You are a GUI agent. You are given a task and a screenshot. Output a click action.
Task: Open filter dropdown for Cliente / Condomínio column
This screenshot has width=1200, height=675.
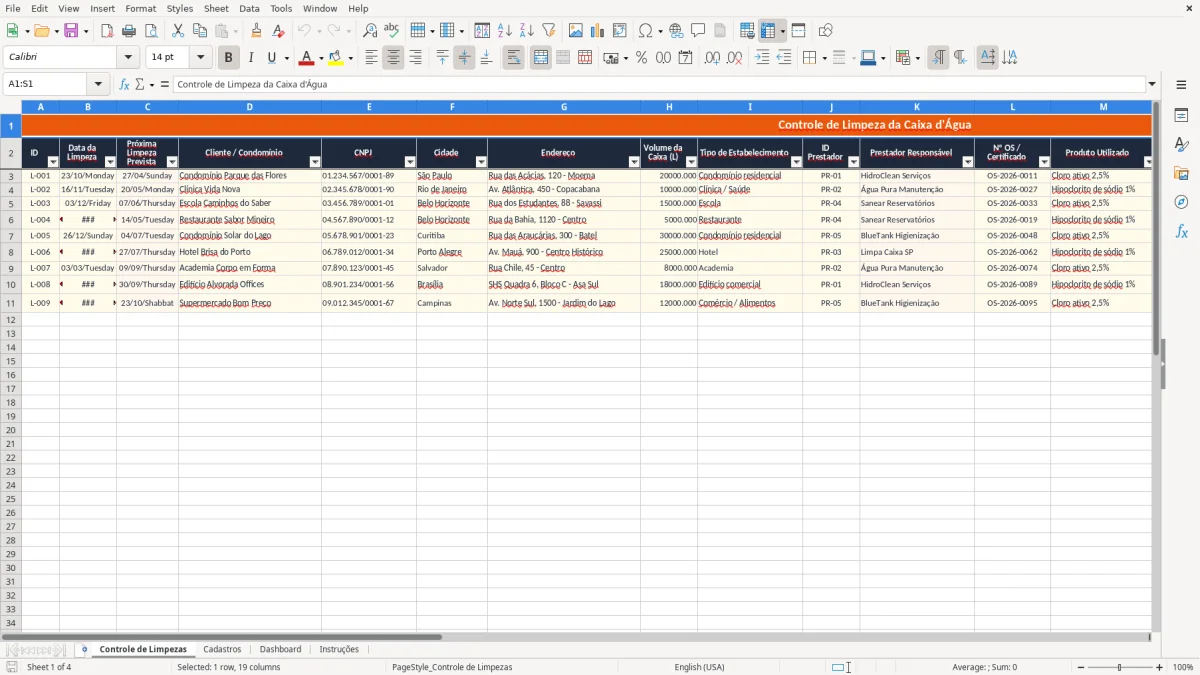click(x=315, y=162)
